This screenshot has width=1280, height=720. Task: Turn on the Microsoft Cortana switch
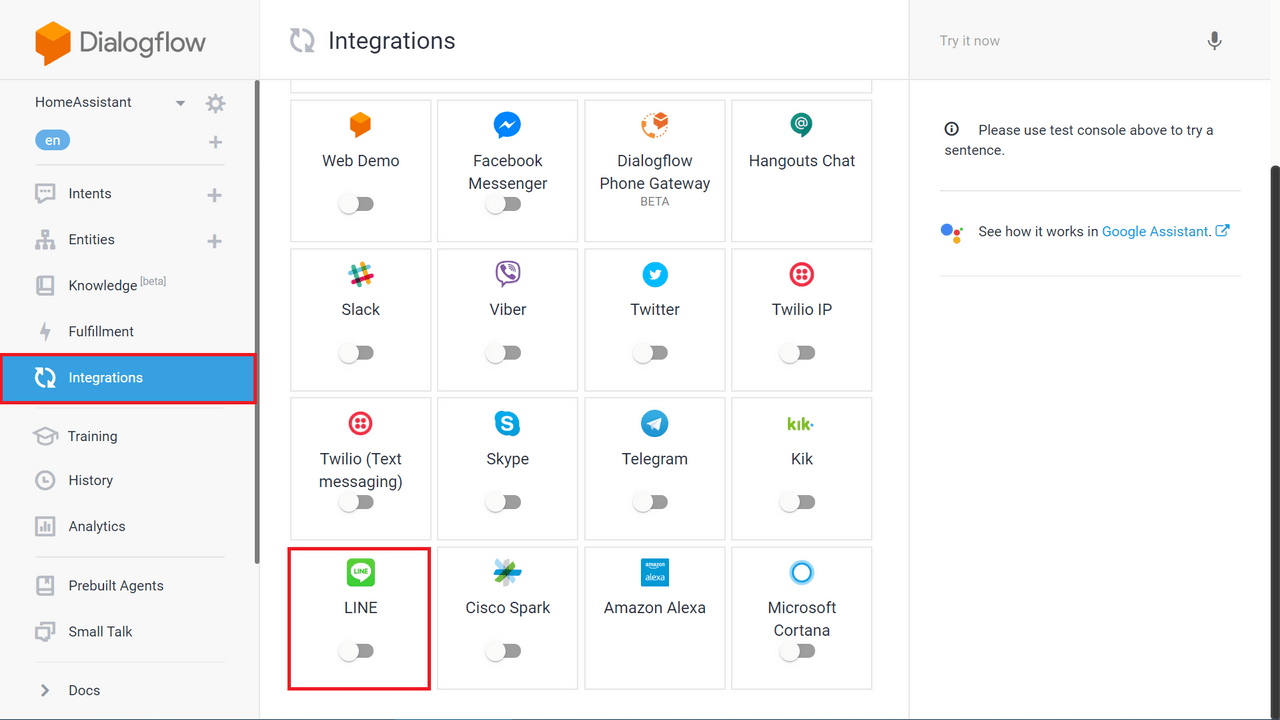(797, 651)
